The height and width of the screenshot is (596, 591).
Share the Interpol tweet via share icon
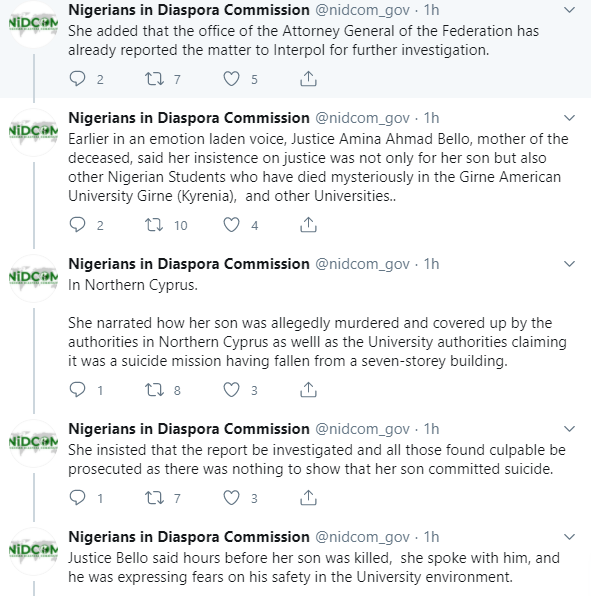point(308,79)
